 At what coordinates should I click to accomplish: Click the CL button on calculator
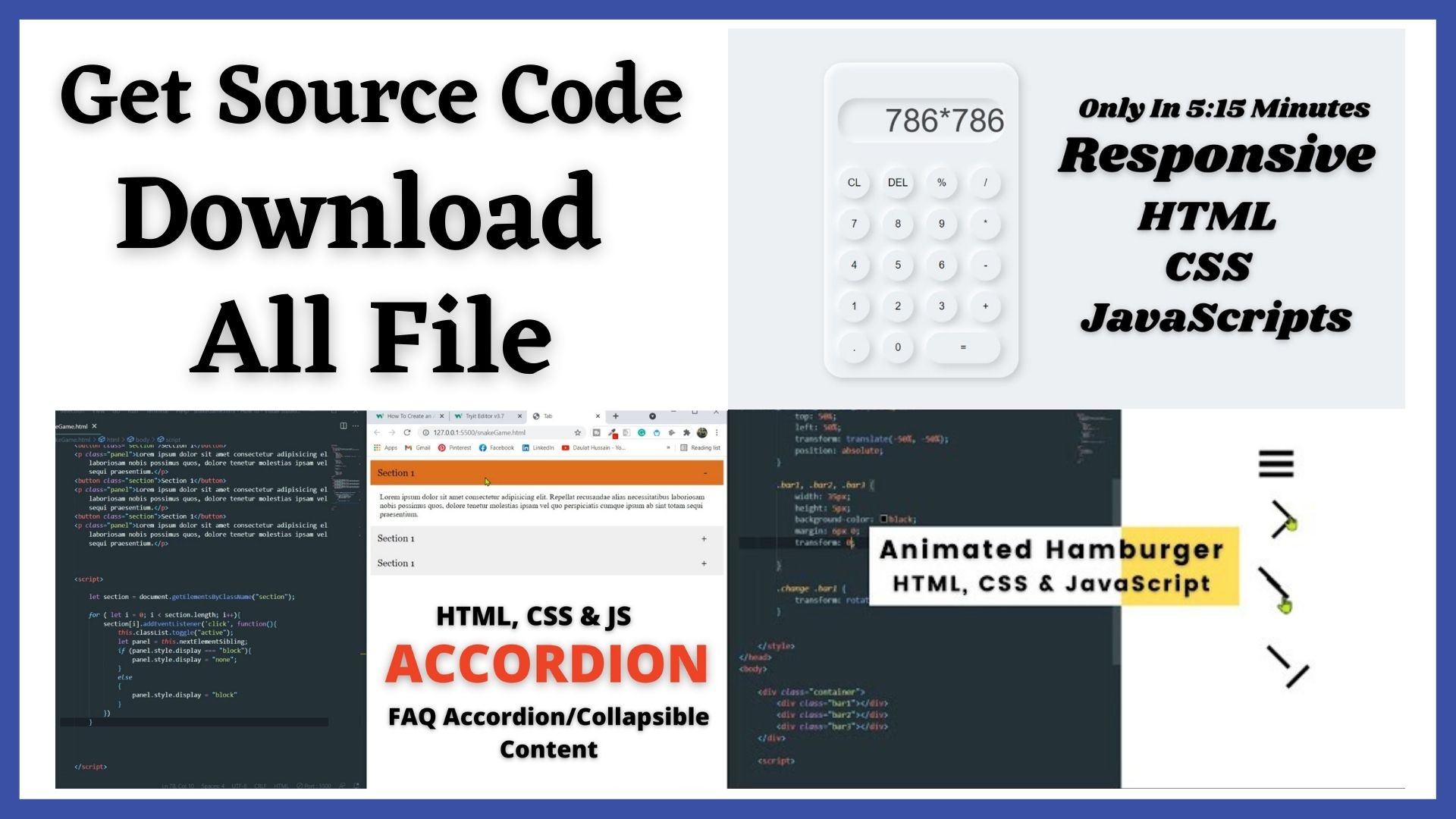(x=853, y=183)
